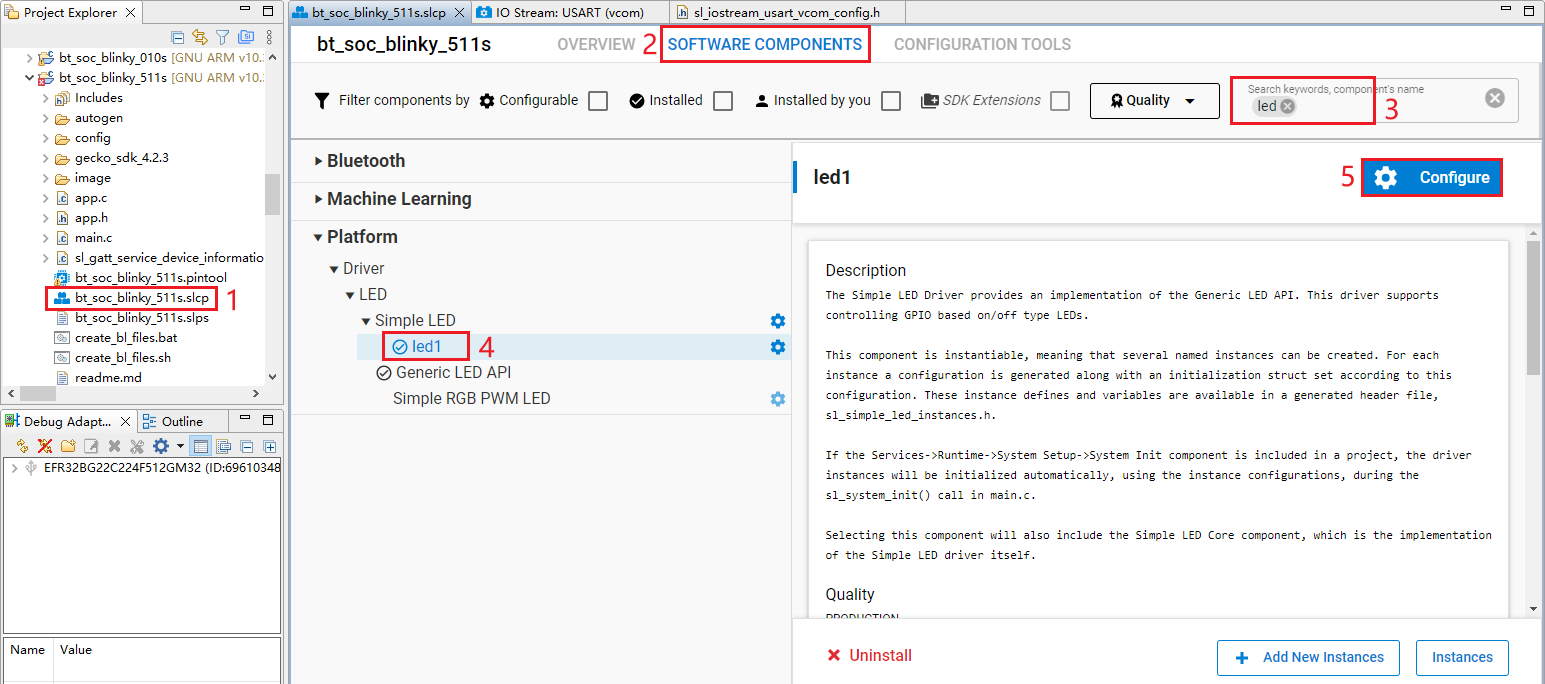Switch to the CONFIGURATION TOOLS tab
1545x684 pixels.
982,44
